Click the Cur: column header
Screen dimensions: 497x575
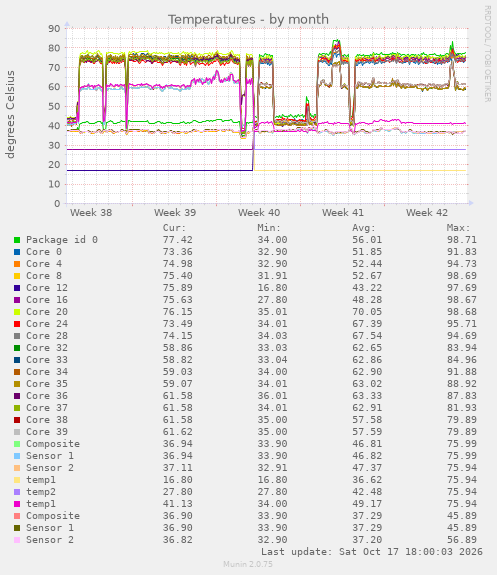coord(175,228)
